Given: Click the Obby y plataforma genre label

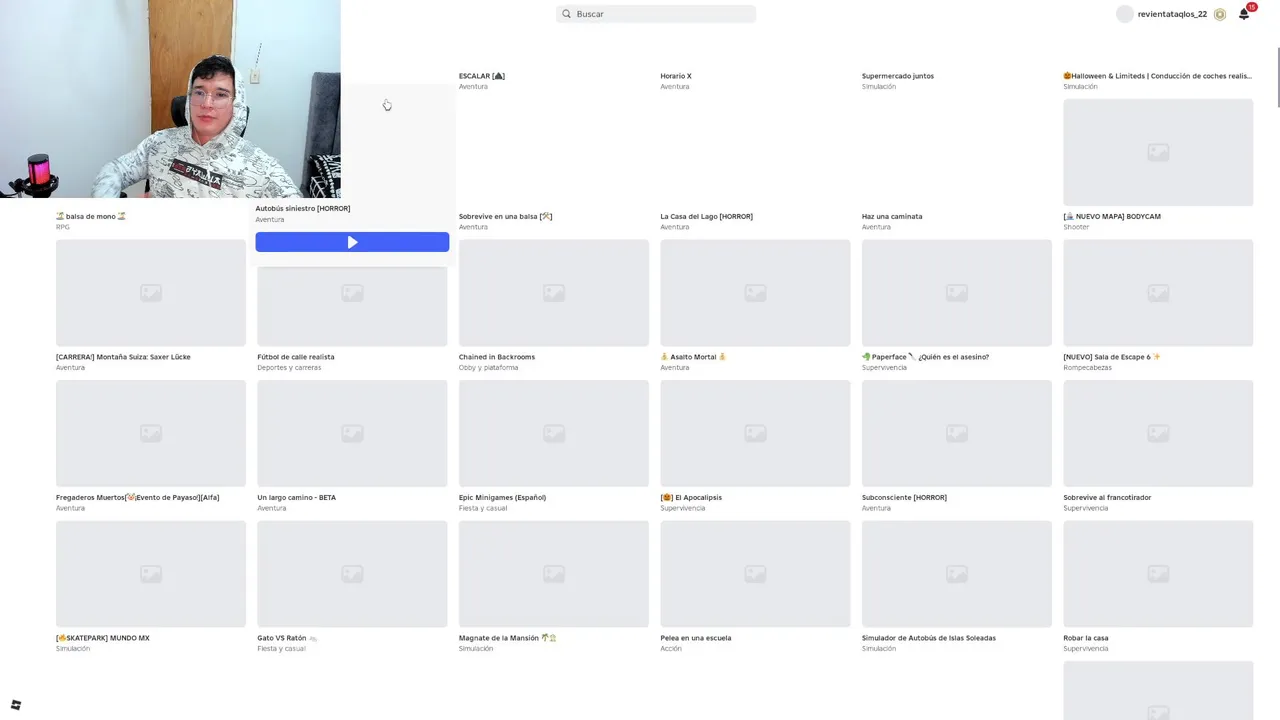Looking at the screenshot, I should point(488,367).
